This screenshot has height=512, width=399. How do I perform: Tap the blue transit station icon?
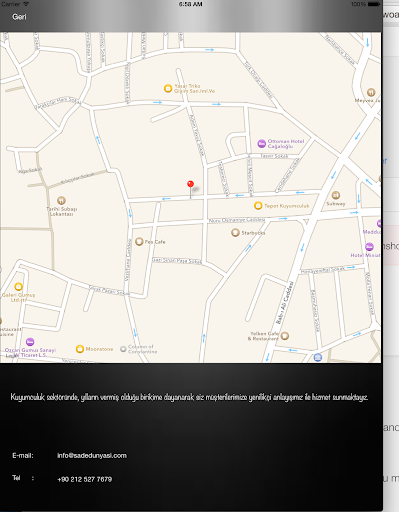(318, 358)
